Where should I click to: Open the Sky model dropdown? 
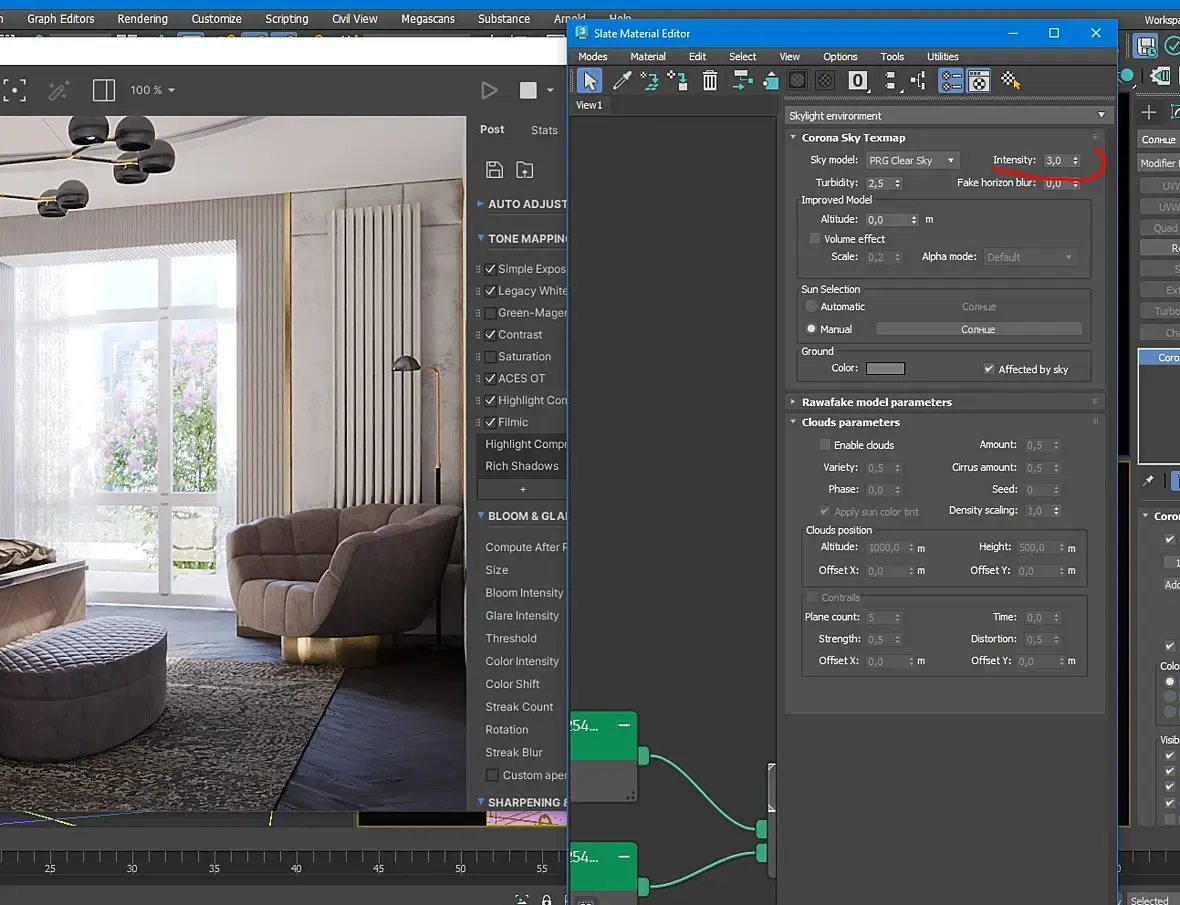tap(911, 160)
